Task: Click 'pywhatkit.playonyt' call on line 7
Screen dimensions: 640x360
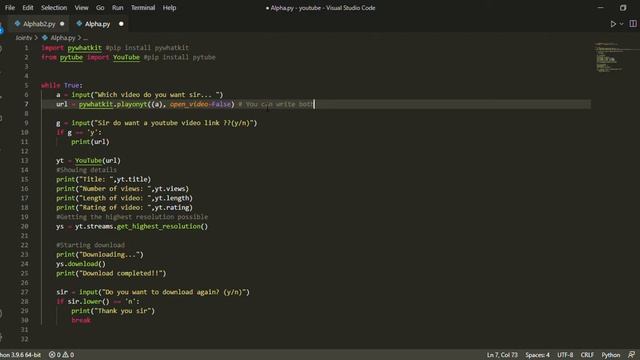Action: 113,104
